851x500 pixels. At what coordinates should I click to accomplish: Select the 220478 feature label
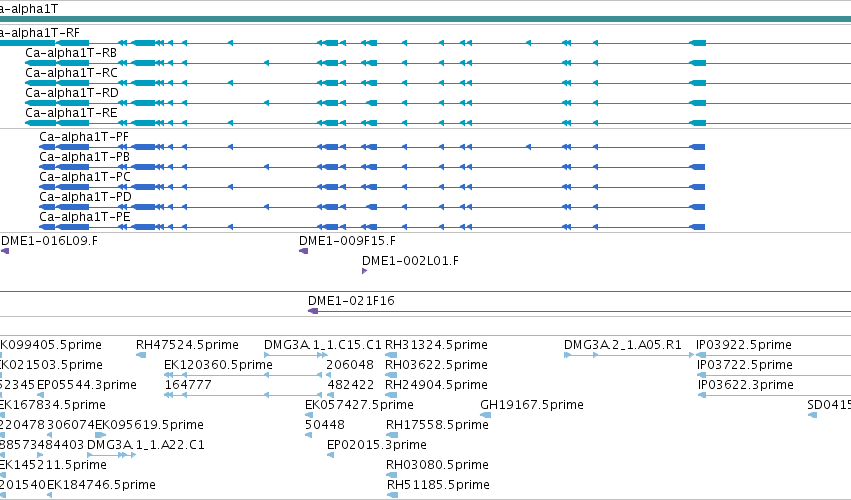tap(22, 425)
